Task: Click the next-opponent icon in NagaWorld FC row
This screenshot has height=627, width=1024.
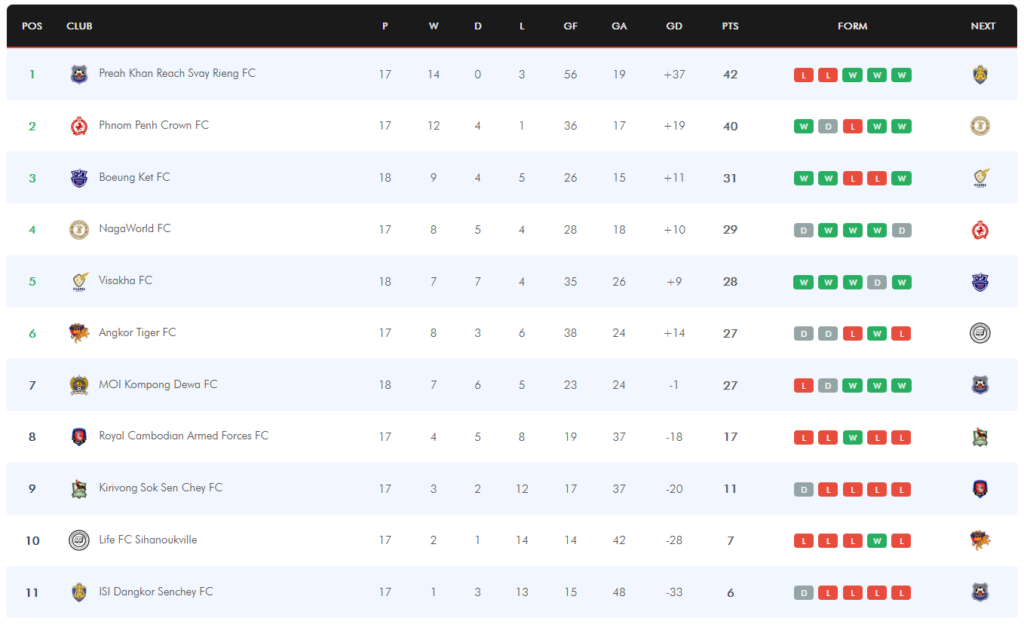Action: pos(980,230)
